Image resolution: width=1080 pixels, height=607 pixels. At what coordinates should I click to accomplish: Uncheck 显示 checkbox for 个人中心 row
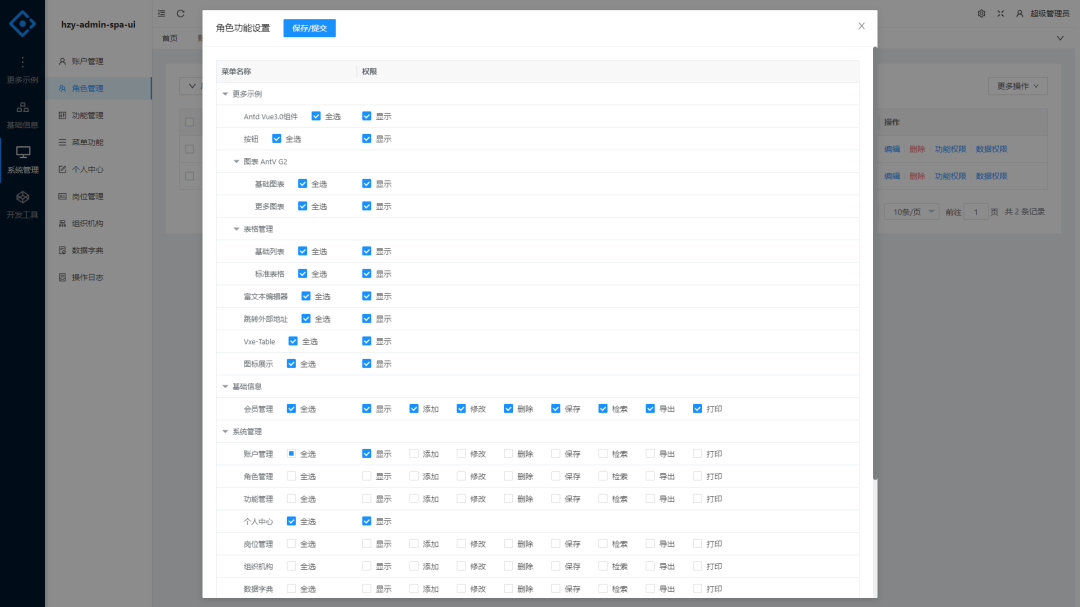[x=366, y=521]
